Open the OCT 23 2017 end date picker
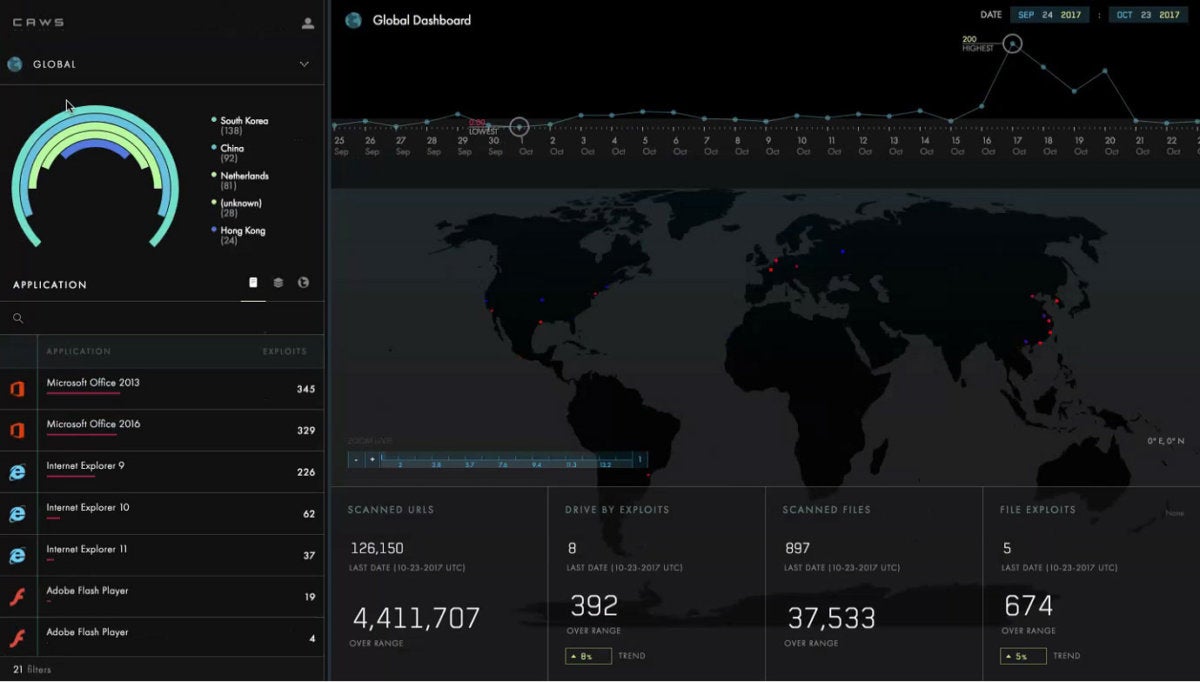The width and height of the screenshot is (1200, 682). (x=1149, y=15)
